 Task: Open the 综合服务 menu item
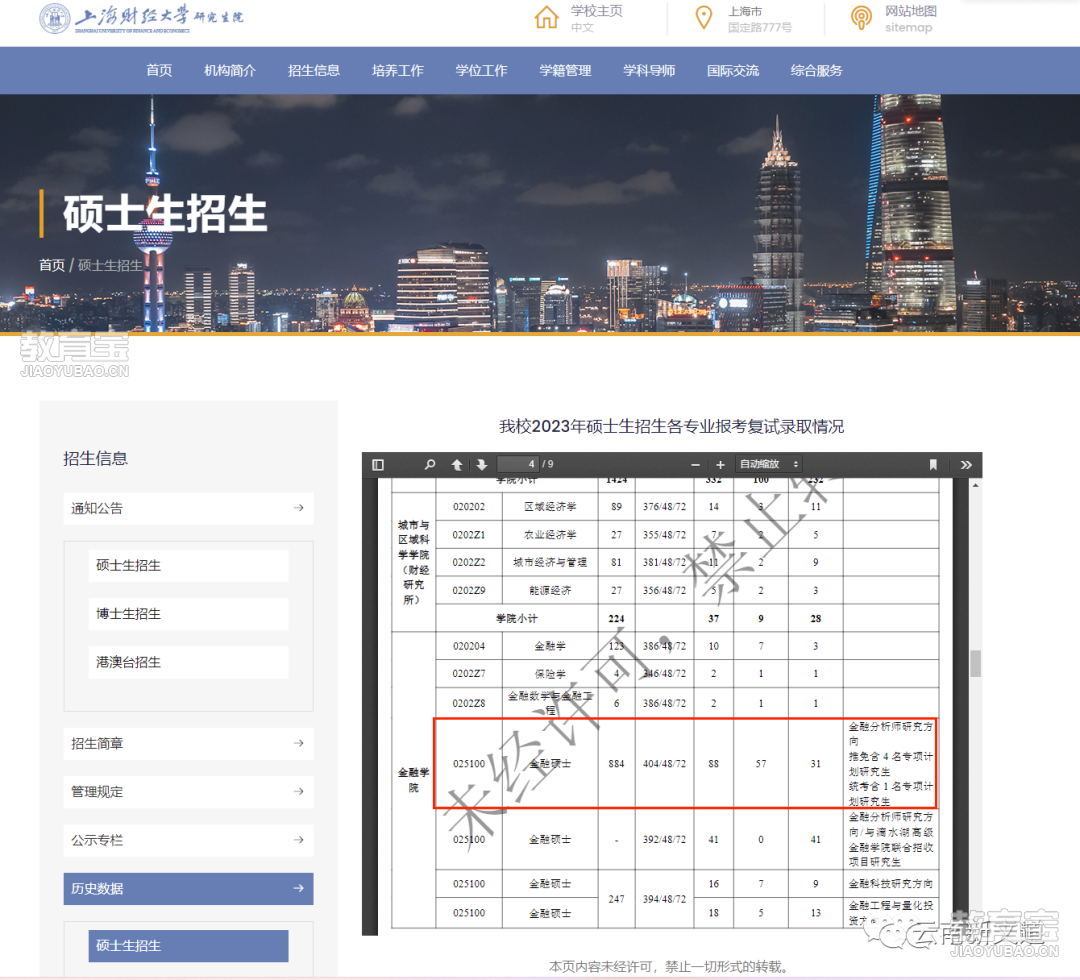point(816,70)
